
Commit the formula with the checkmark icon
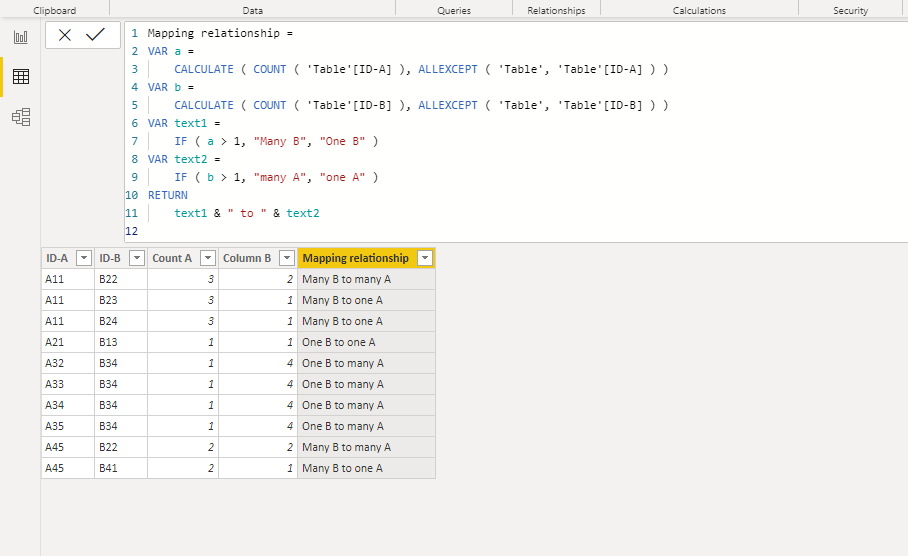(x=95, y=35)
